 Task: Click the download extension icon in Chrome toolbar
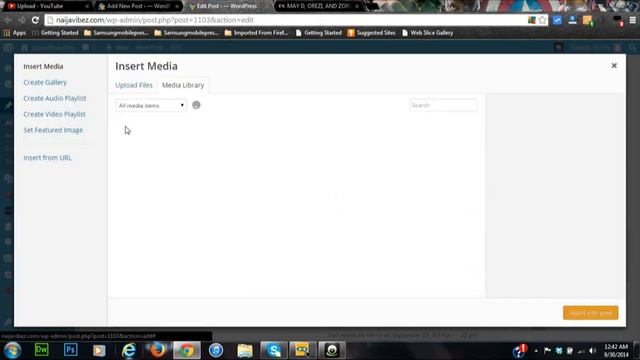572,20
